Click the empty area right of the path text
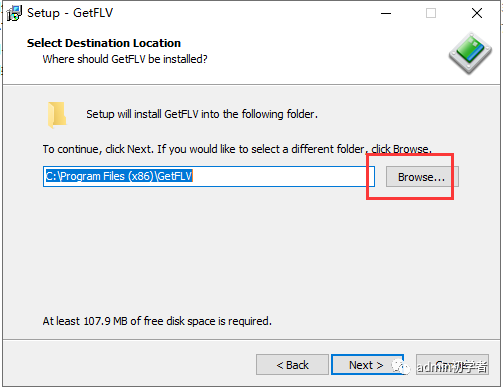This screenshot has height=389, width=503. click(x=283, y=176)
